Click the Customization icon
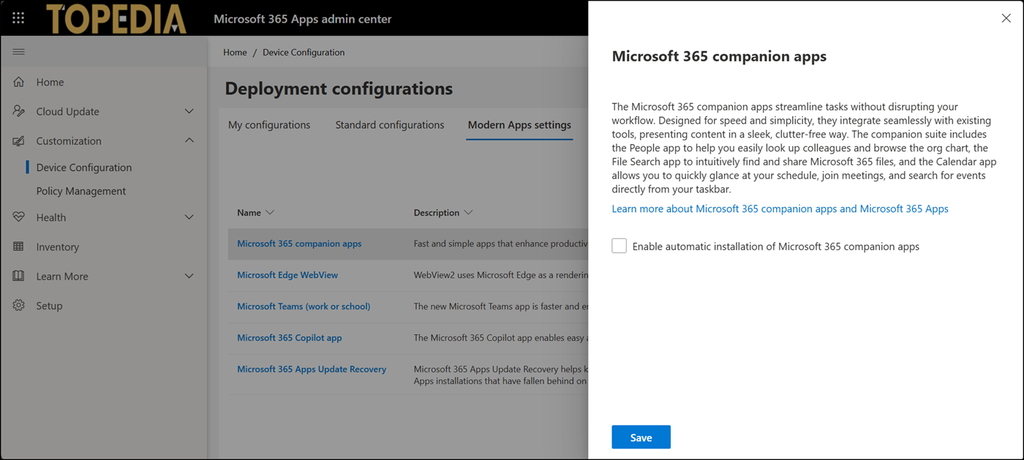Viewport: 1024px width, 460px height. pyautogui.click(x=18, y=141)
